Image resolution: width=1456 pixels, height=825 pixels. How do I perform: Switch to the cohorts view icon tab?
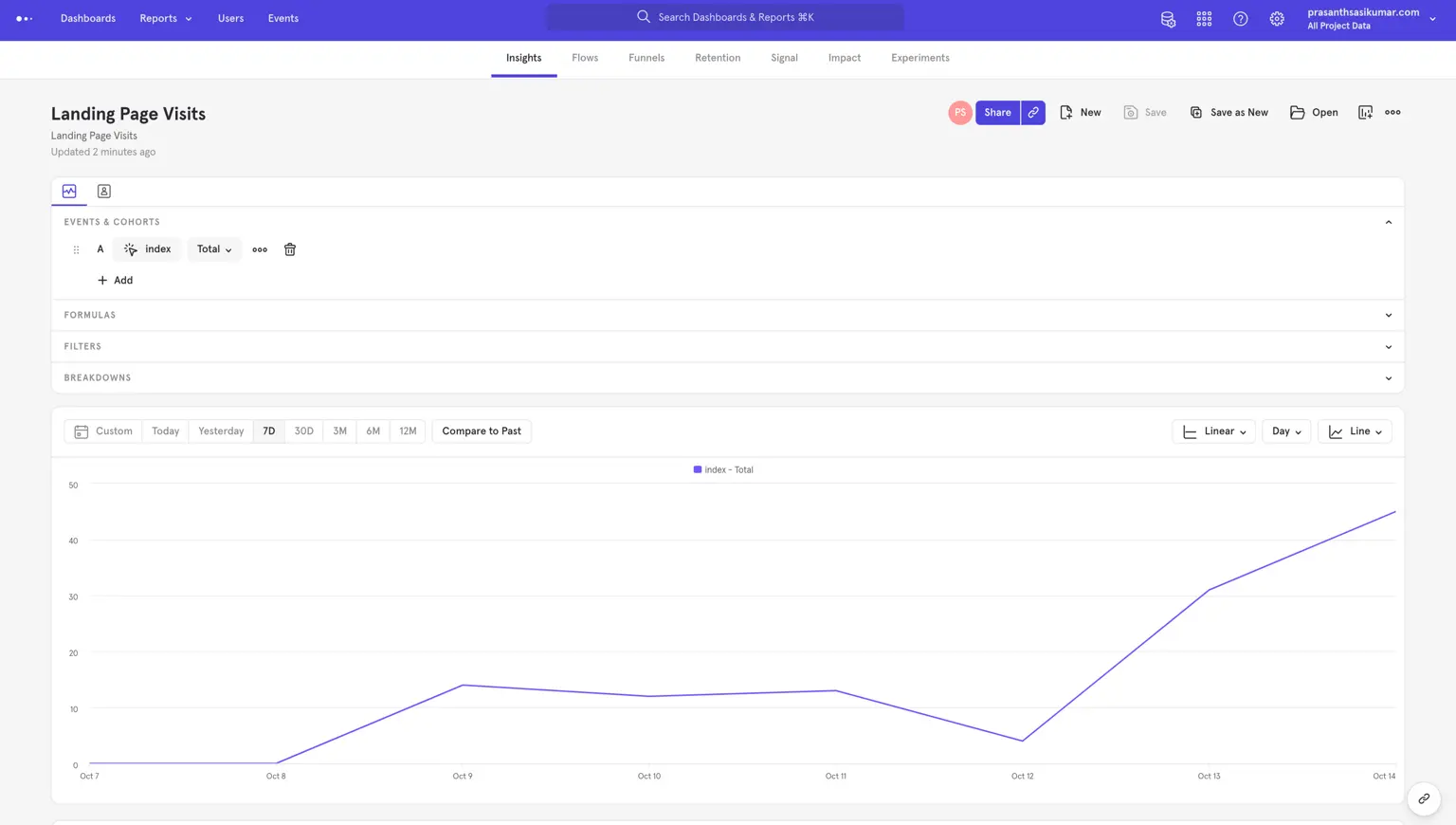[104, 192]
